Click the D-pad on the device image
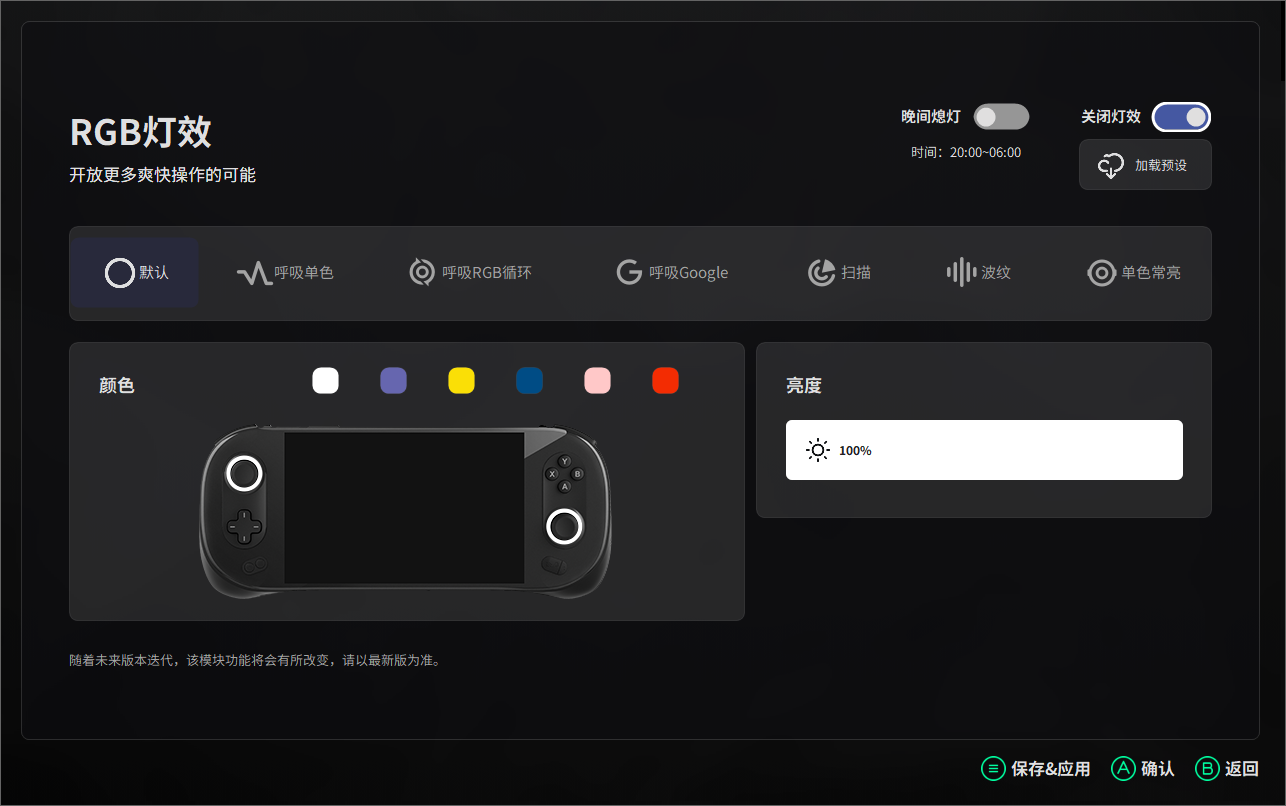1286x806 pixels. coord(242,526)
